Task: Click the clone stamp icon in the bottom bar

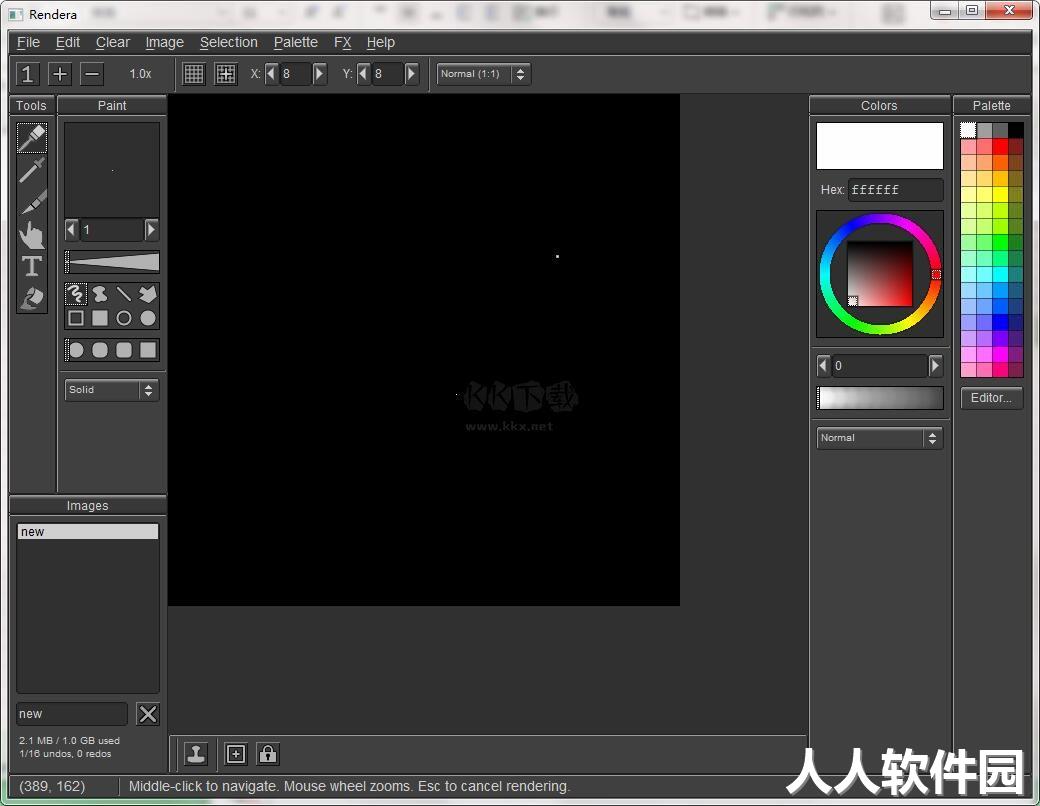Action: [x=196, y=754]
